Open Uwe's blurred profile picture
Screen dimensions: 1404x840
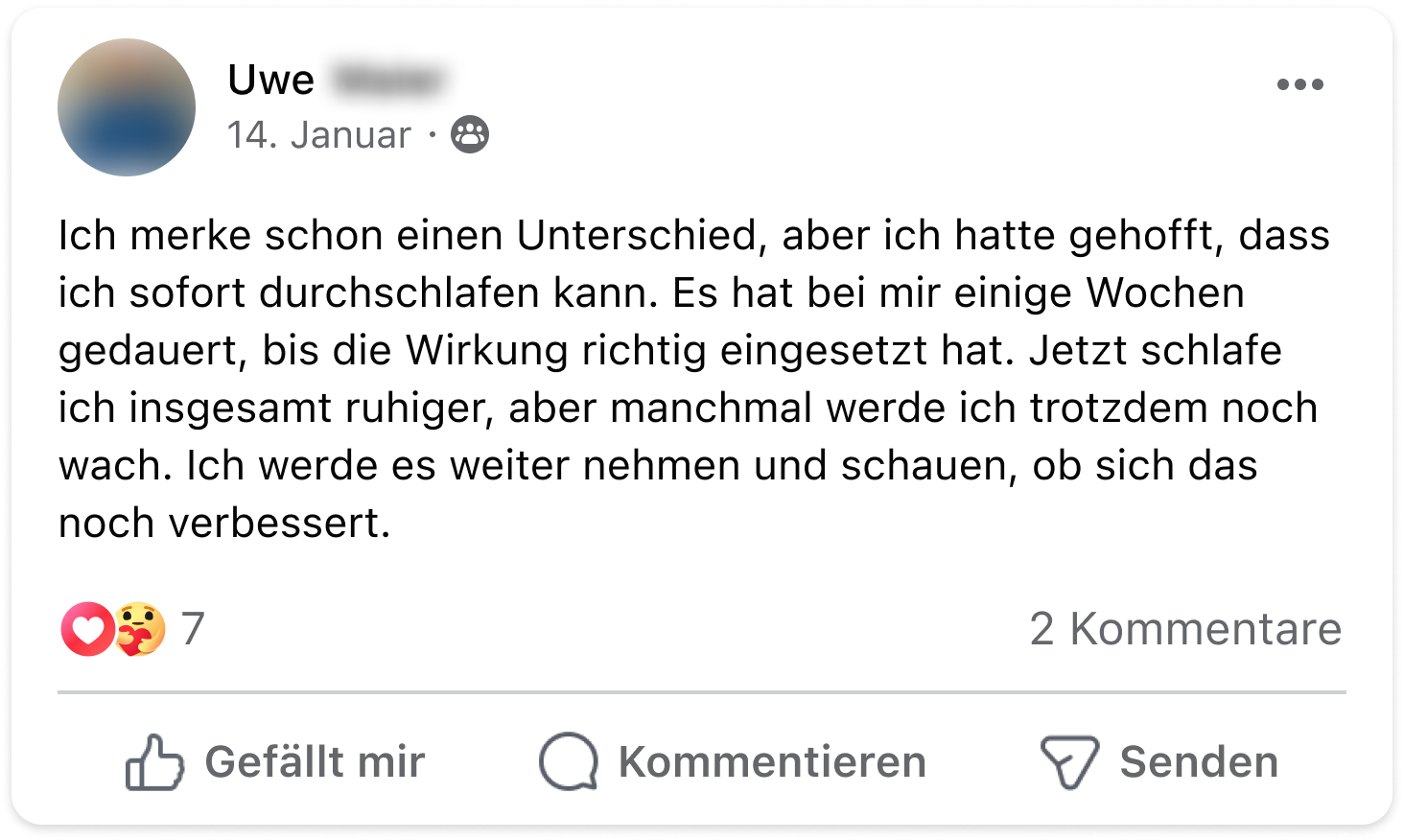[127, 107]
